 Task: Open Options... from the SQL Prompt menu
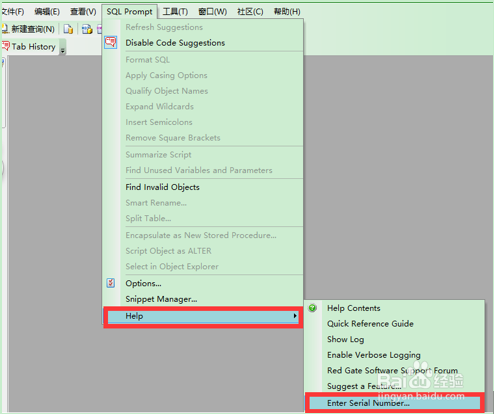[x=143, y=283]
